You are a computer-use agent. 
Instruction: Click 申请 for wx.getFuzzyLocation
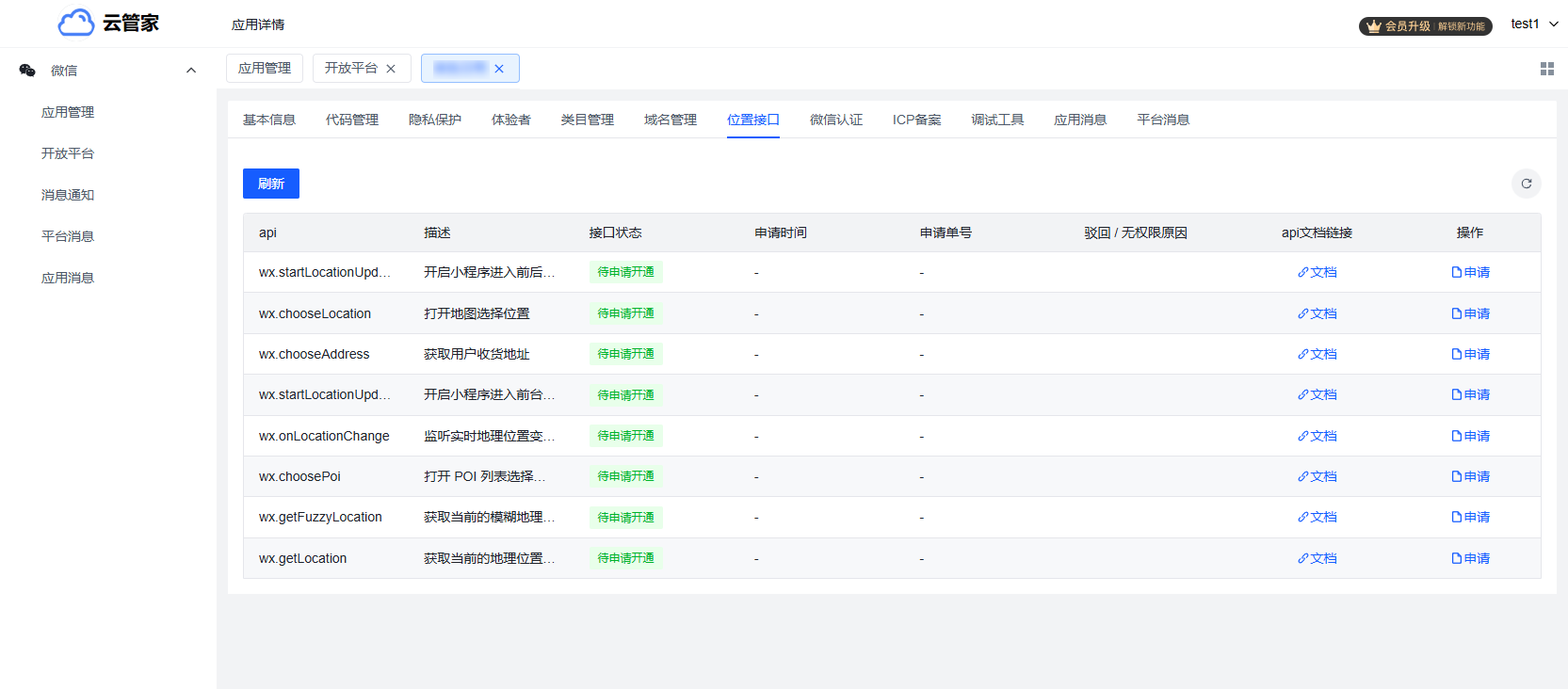(x=1470, y=517)
